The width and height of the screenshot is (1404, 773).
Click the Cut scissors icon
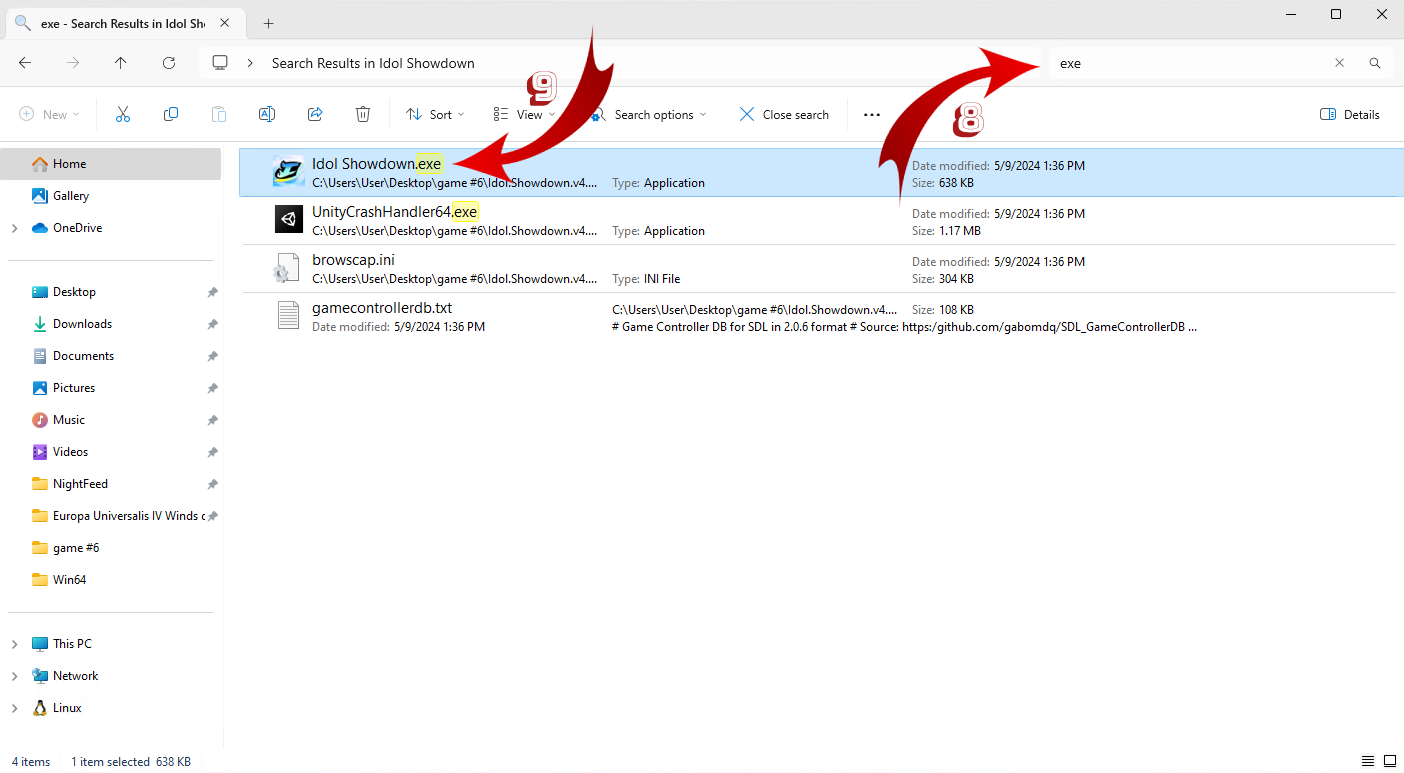123,115
